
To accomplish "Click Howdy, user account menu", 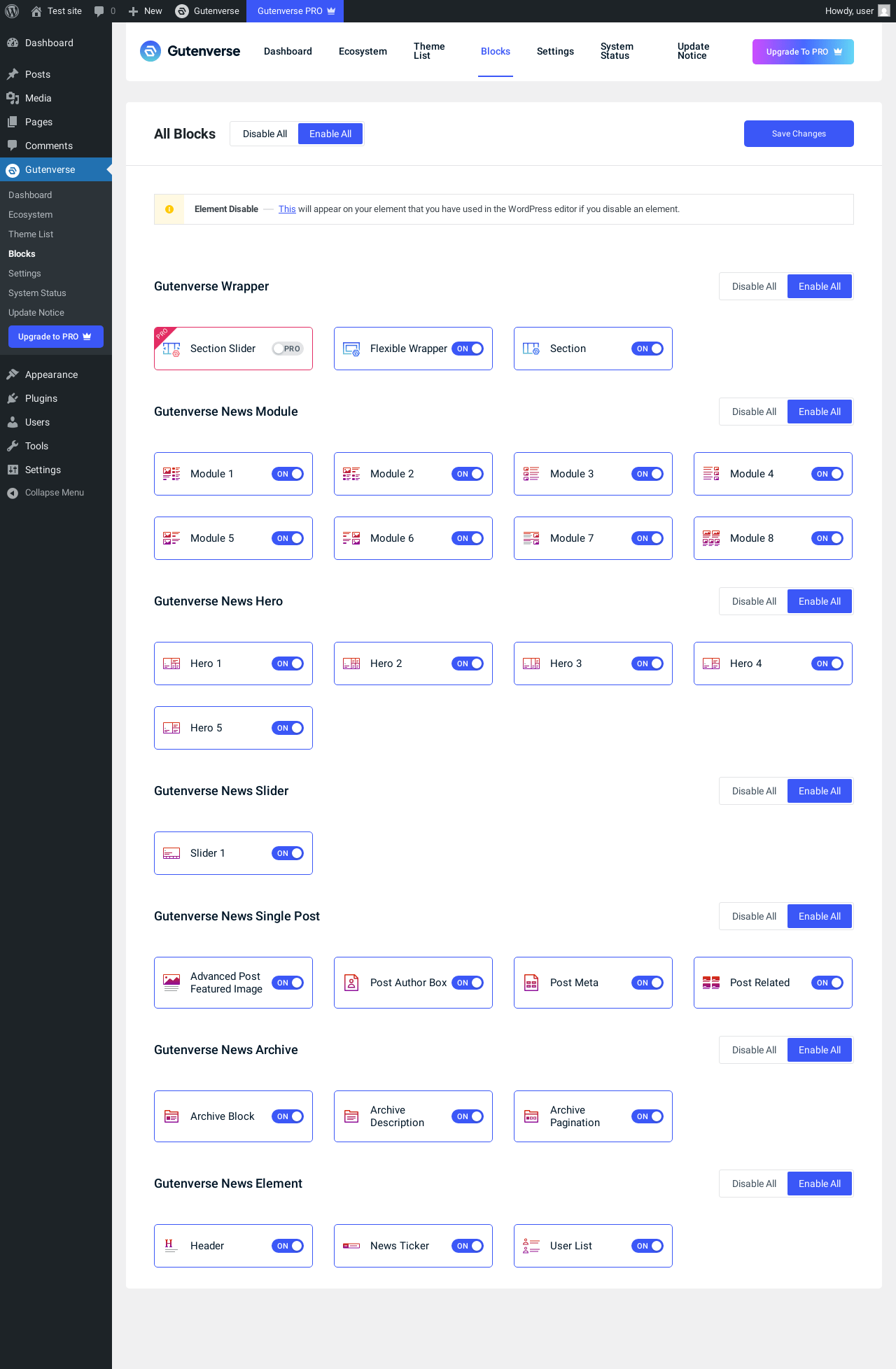I will [857, 11].
